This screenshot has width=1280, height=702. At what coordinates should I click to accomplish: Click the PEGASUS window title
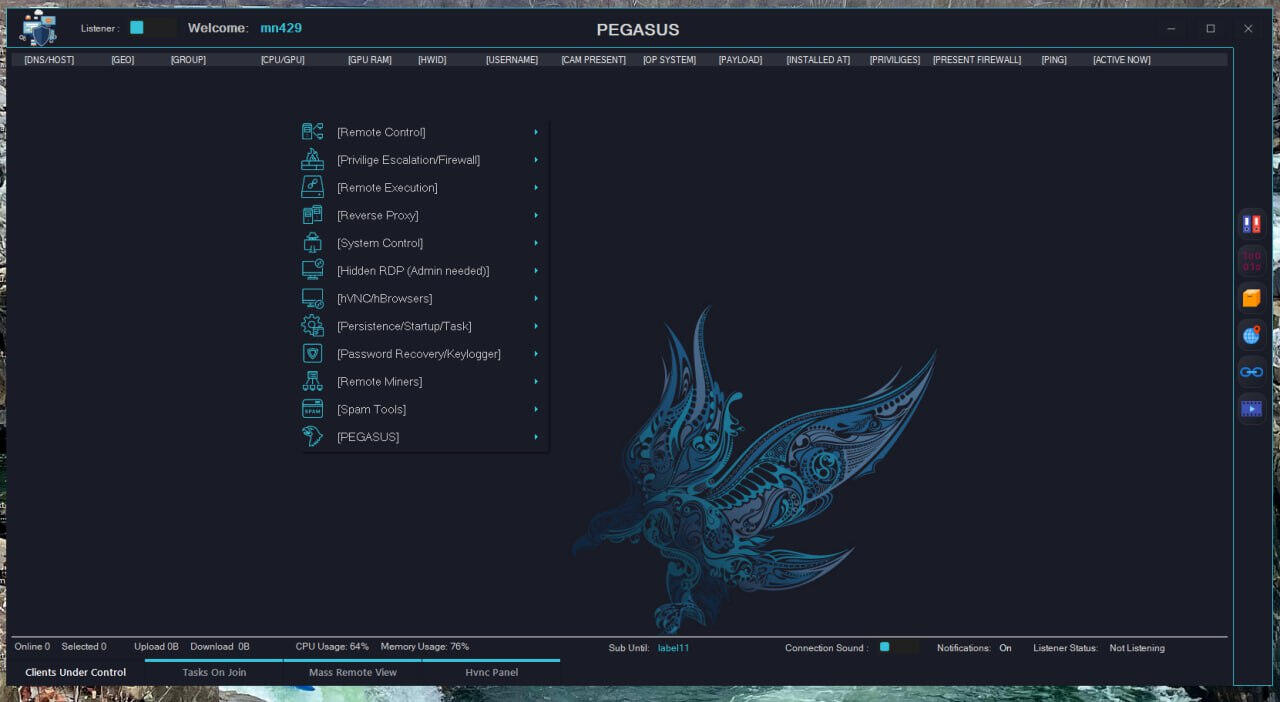(638, 30)
